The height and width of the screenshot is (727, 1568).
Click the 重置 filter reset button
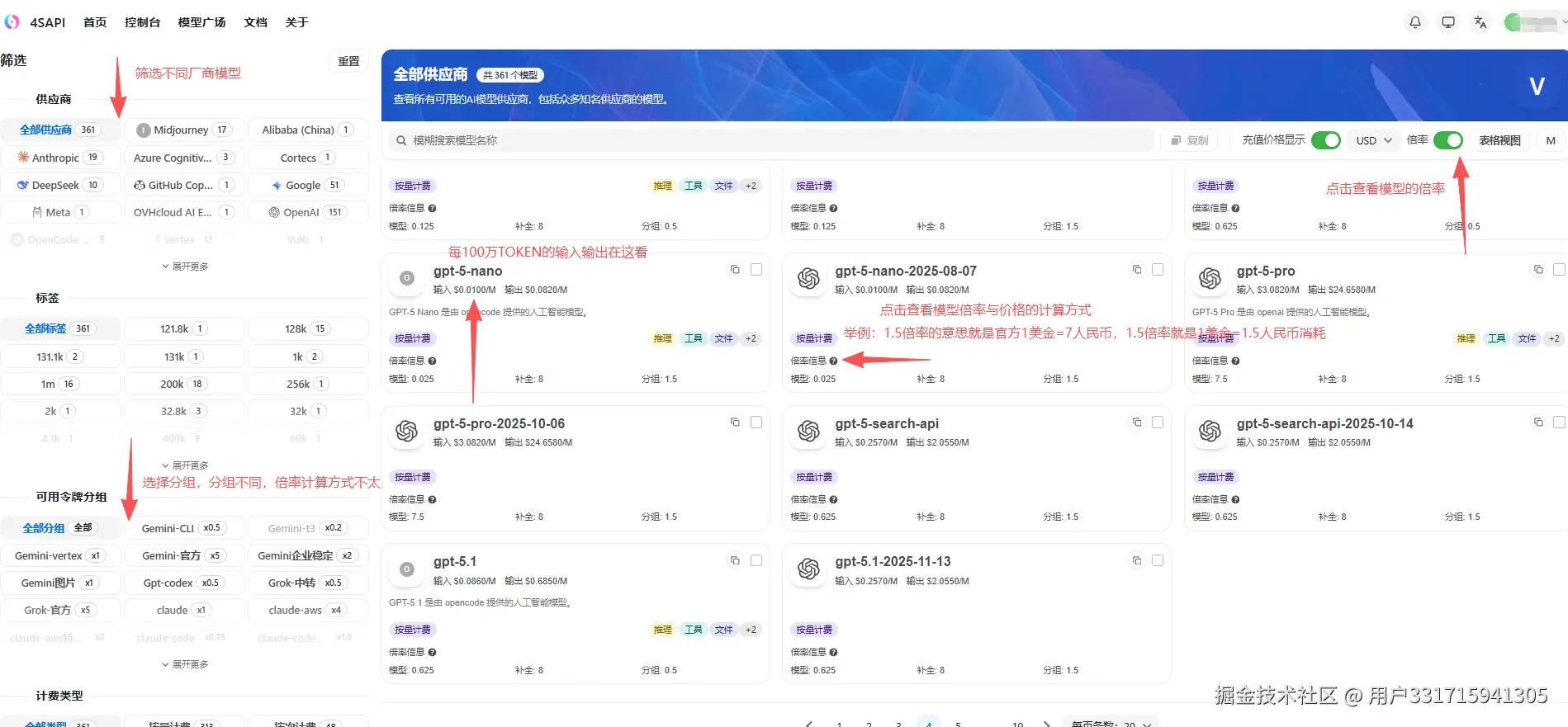click(348, 61)
